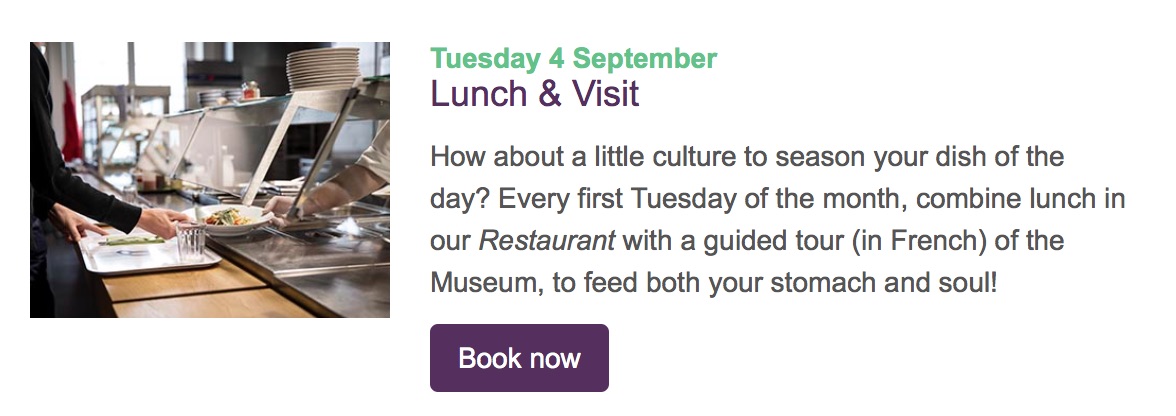Viewport: 1176px width, 416px height.
Task: Click the Lunch & Visit heading
Action: [534, 95]
